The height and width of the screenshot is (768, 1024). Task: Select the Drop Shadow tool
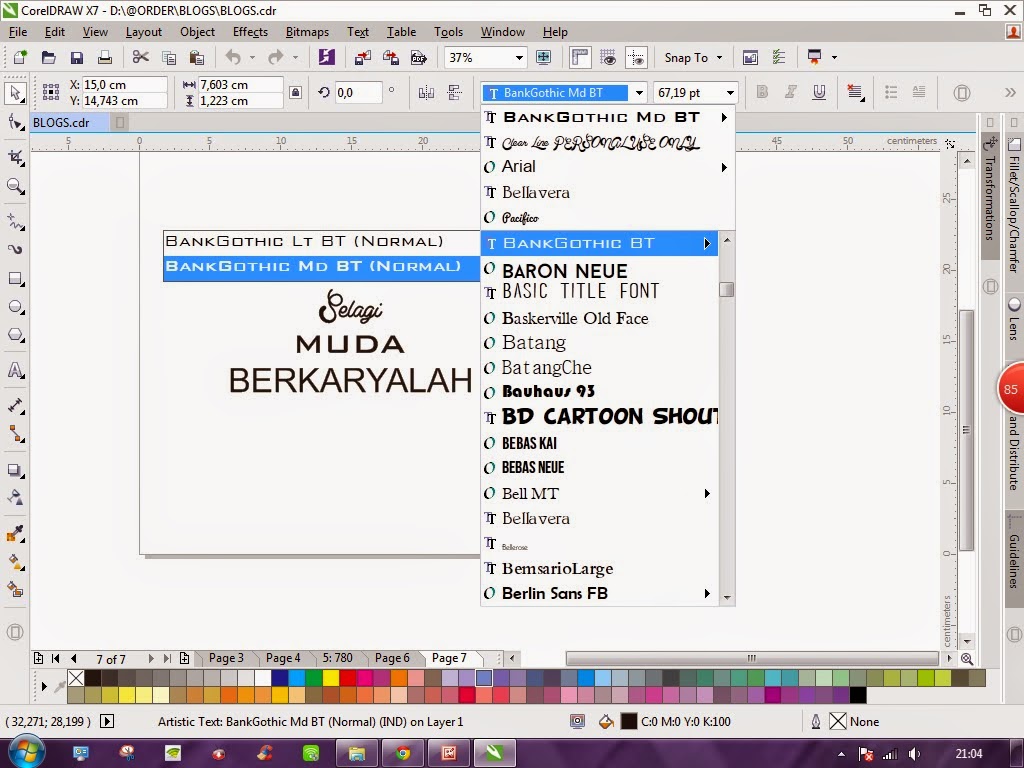[14, 470]
